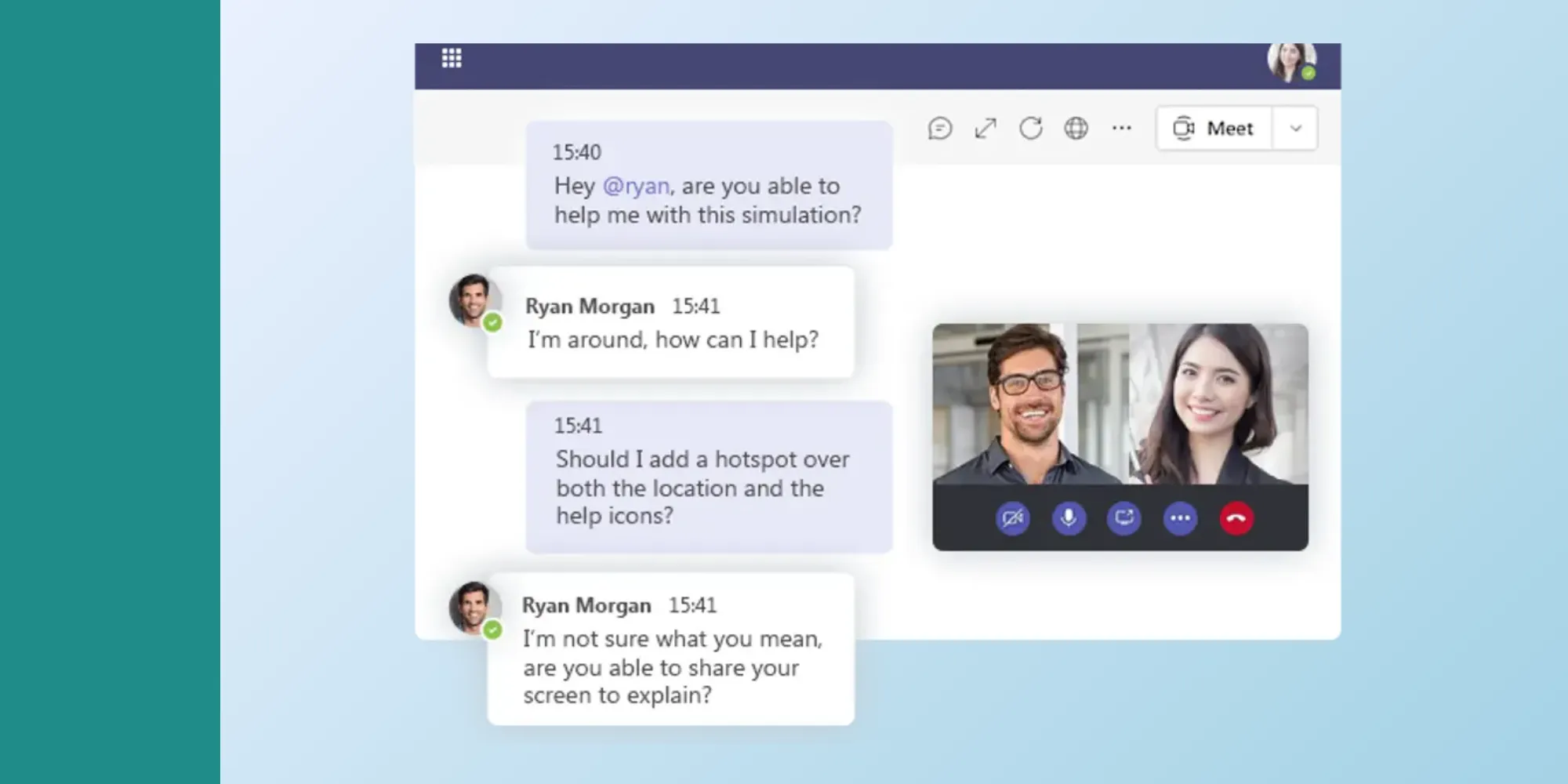This screenshot has width=1568, height=784.
Task: Mute the microphone in call controls
Action: (1069, 518)
